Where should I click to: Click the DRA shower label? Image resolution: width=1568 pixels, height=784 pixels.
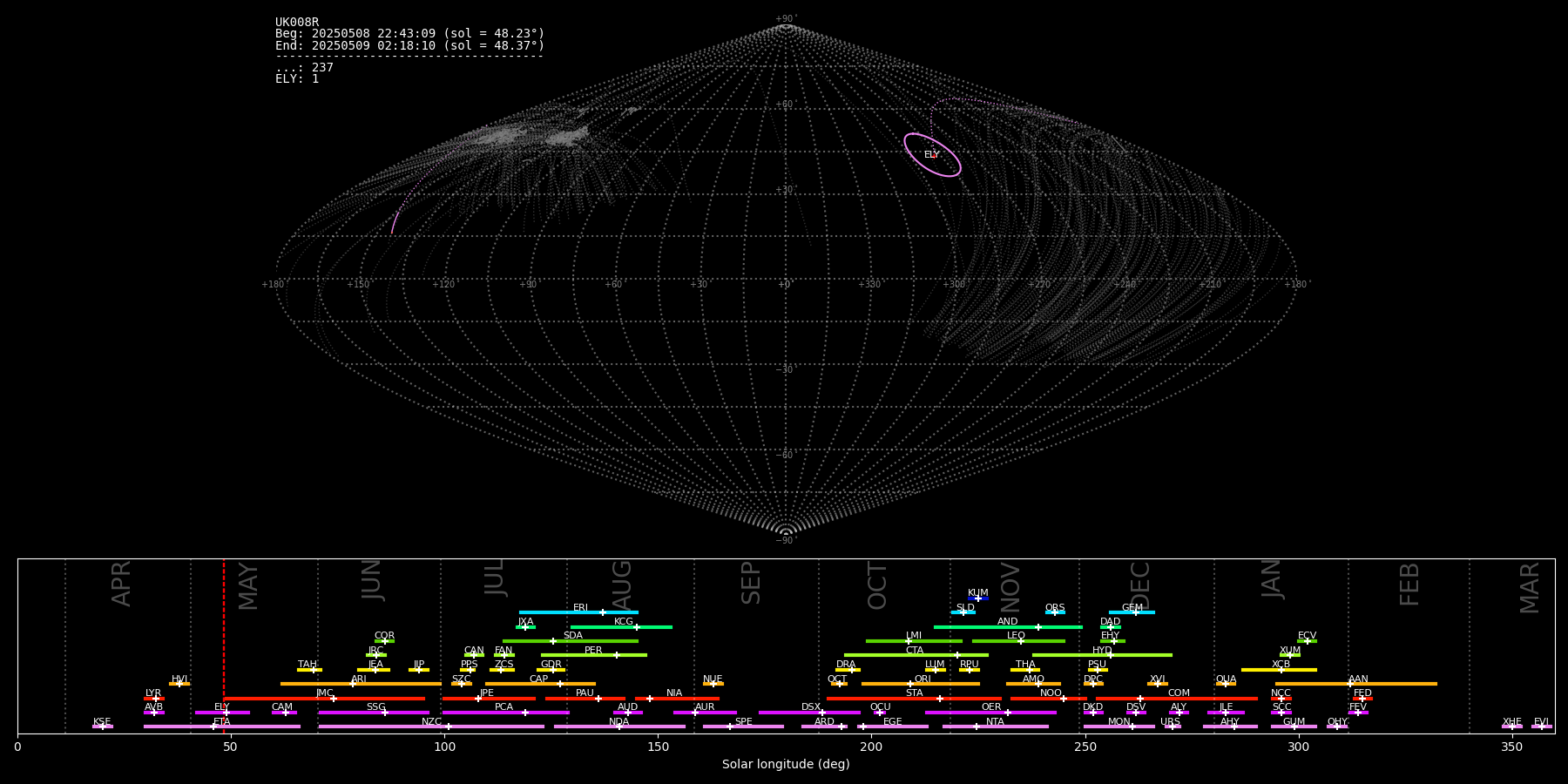click(x=846, y=665)
